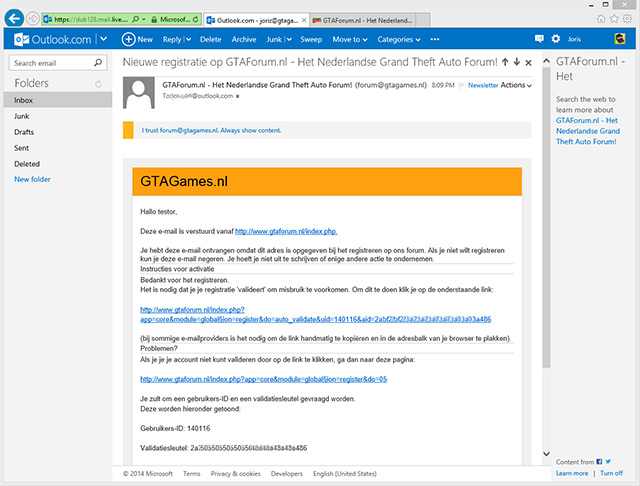The height and width of the screenshot is (486, 640).
Task: Click Learn more in sidebar
Action: click(x=572, y=473)
